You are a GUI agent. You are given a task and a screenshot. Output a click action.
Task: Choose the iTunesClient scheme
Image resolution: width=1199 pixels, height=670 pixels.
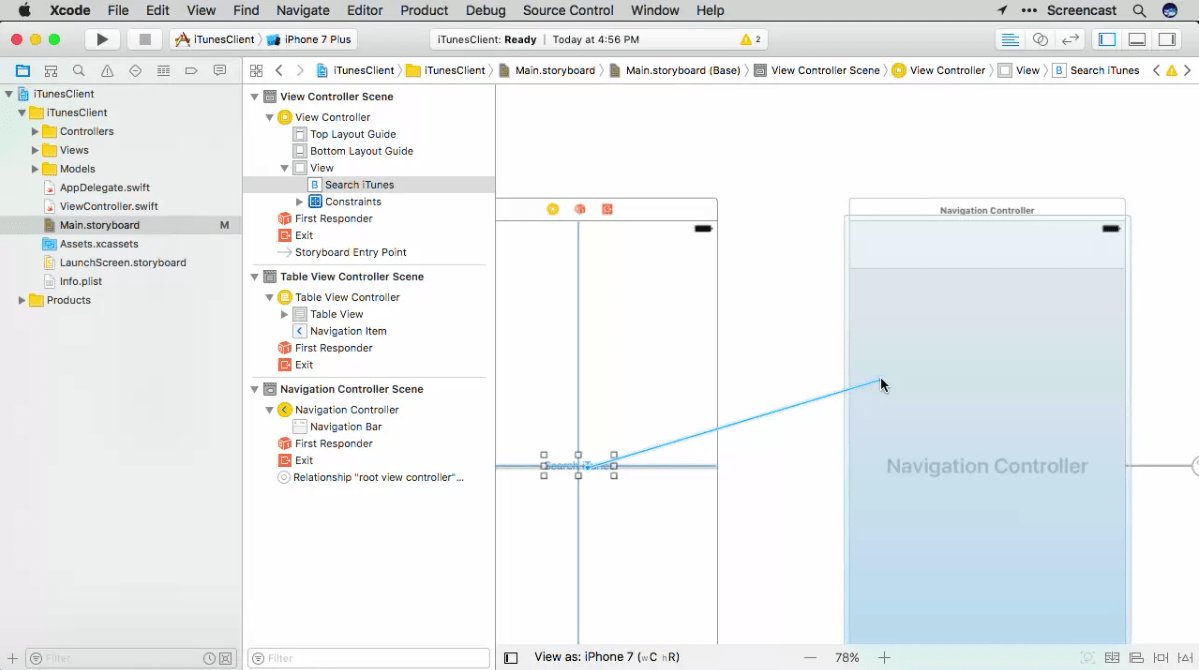tap(216, 39)
